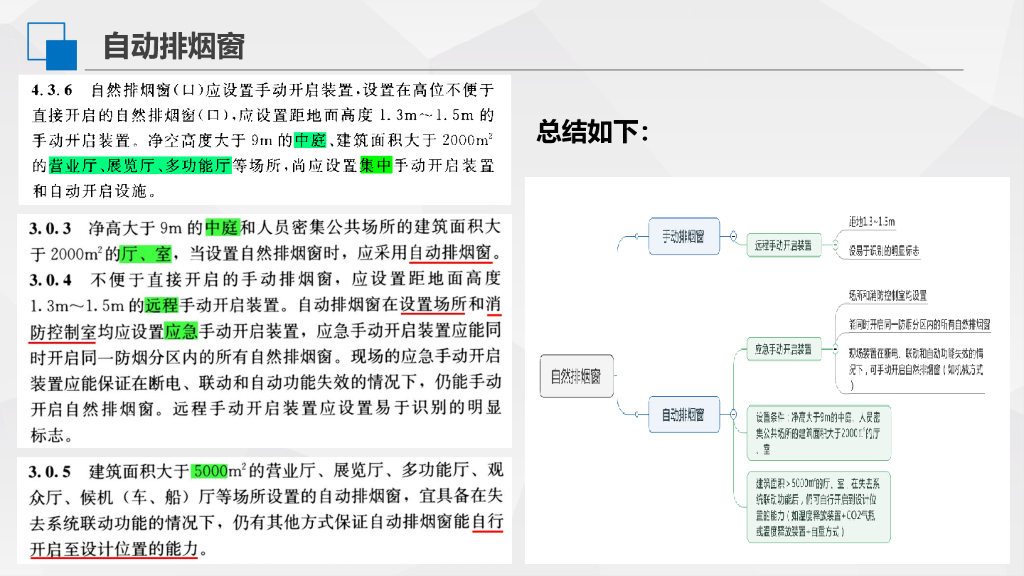Click clause number 4.3.6
Screen dimensions: 1024x576
click(x=52, y=90)
